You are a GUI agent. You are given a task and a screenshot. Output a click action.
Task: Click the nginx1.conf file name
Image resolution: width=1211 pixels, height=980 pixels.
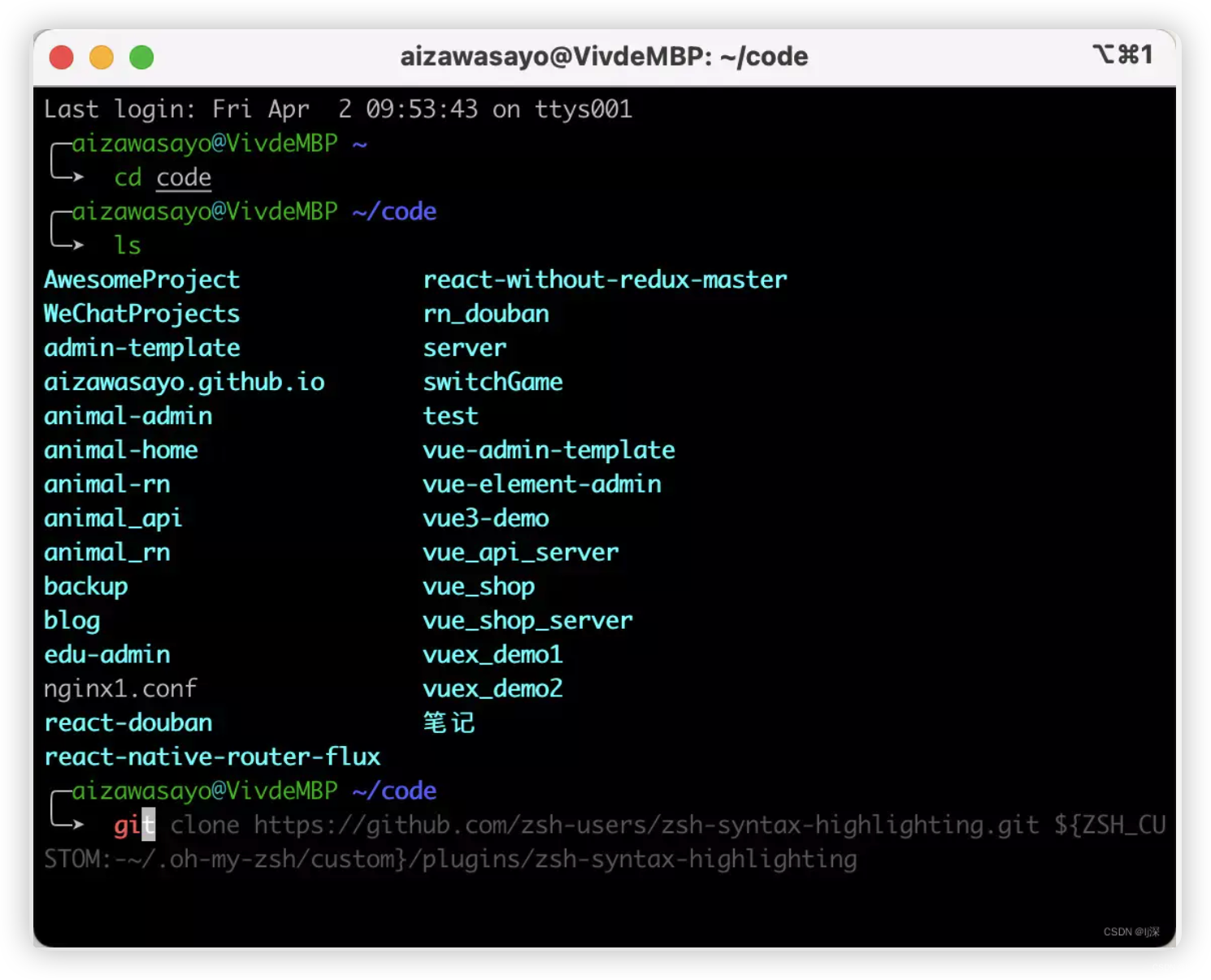(120, 689)
